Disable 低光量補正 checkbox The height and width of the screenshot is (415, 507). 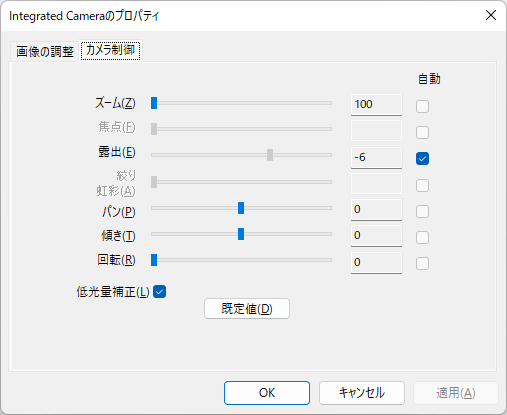(x=160, y=292)
